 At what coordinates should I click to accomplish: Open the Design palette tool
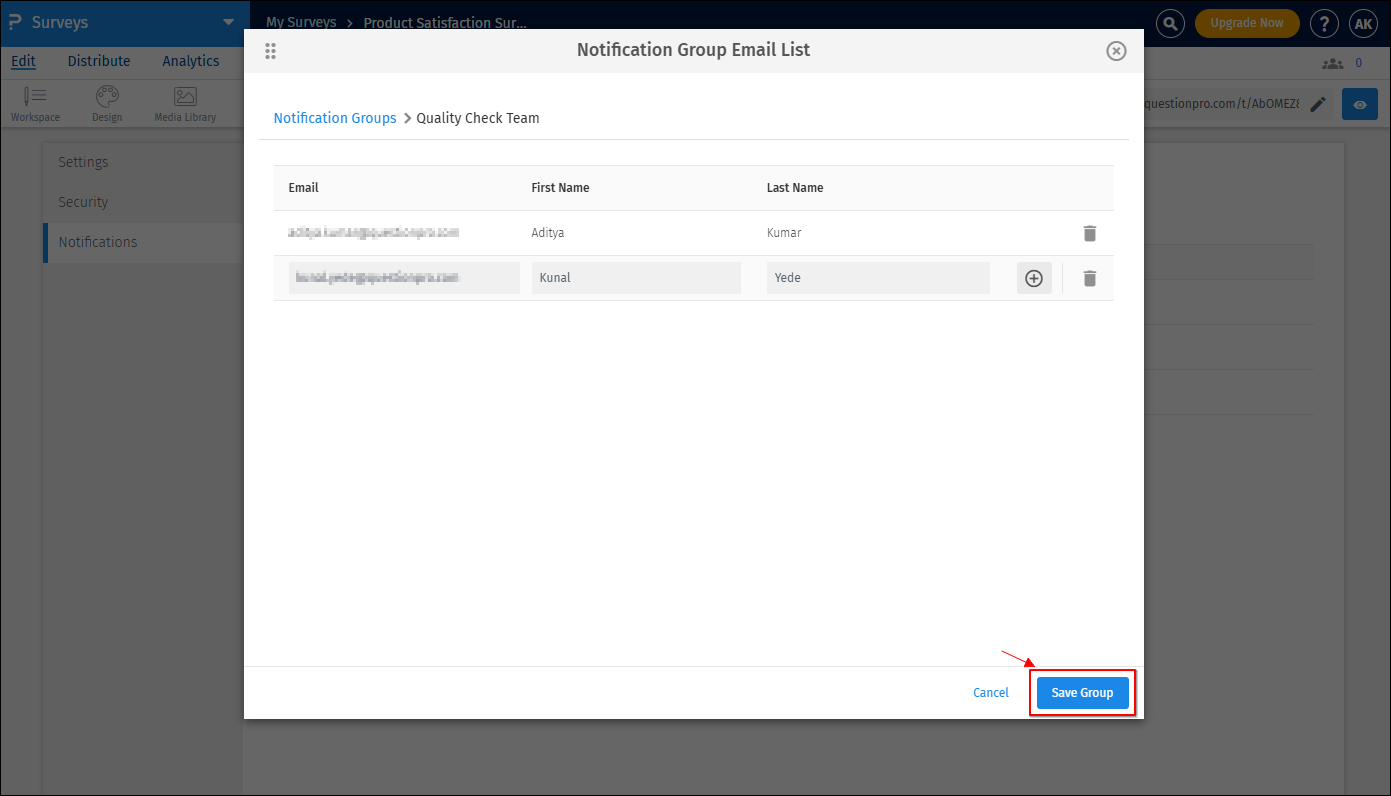[107, 104]
